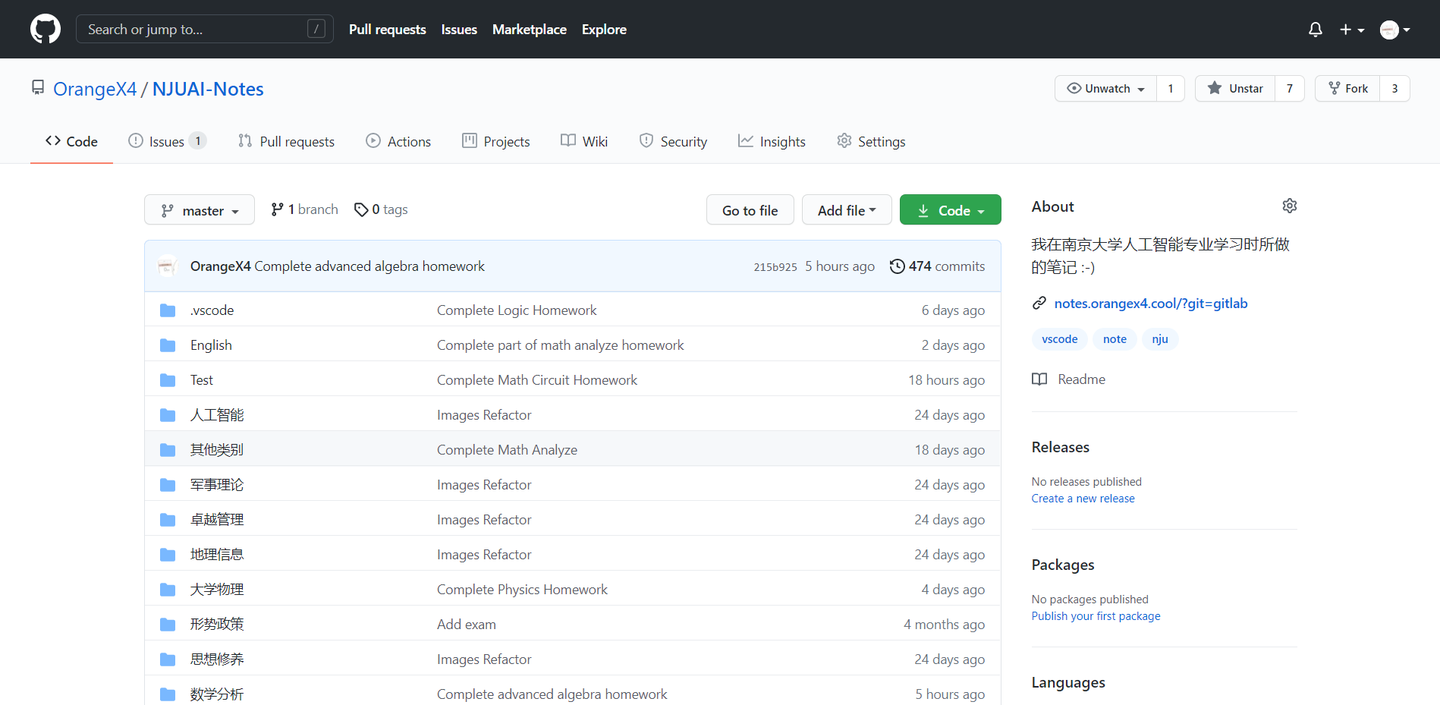1440x705 pixels.
Task: Open the notifications bell
Action: click(1315, 30)
